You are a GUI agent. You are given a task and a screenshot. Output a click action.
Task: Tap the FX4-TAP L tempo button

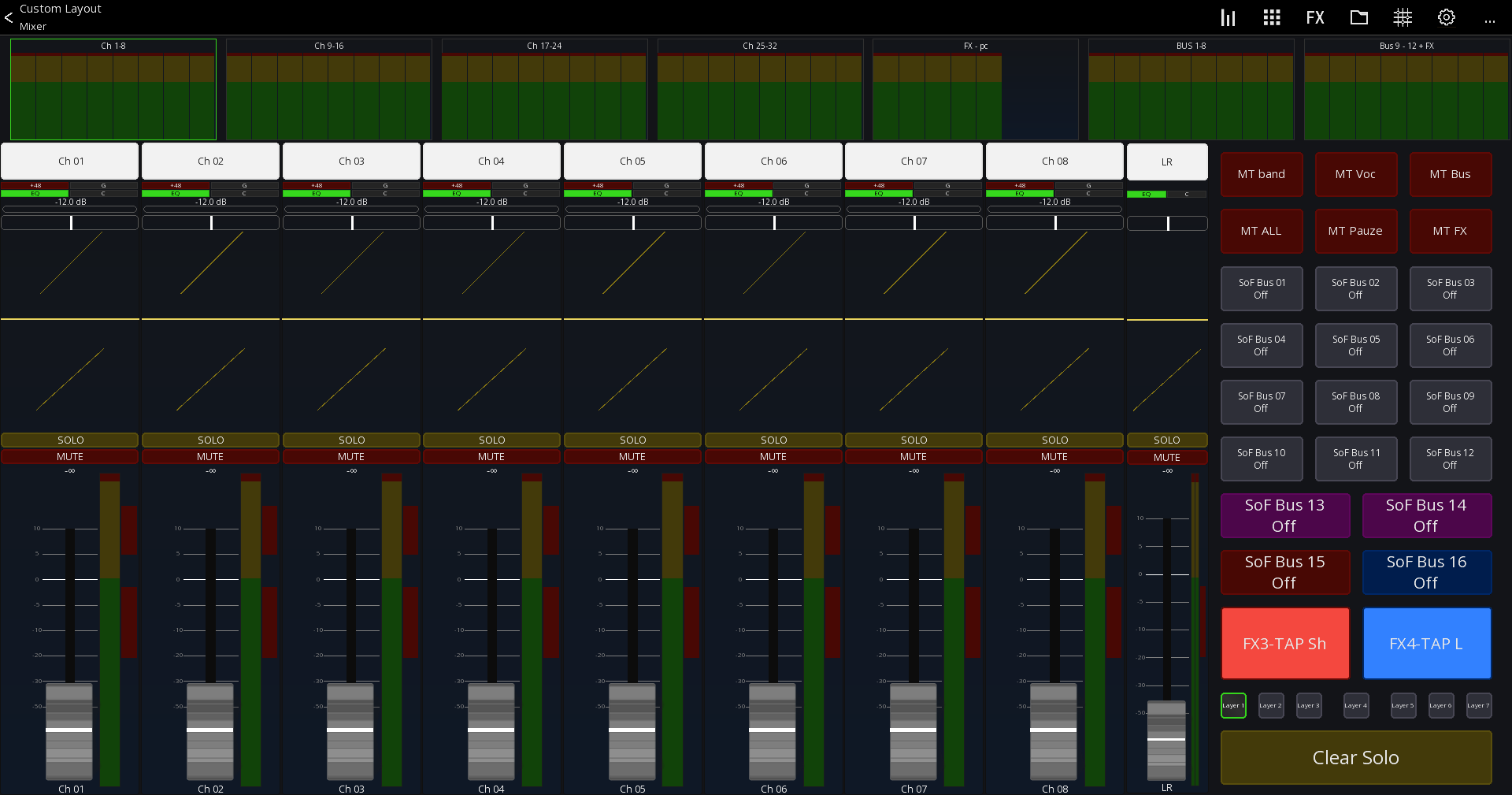(1427, 643)
